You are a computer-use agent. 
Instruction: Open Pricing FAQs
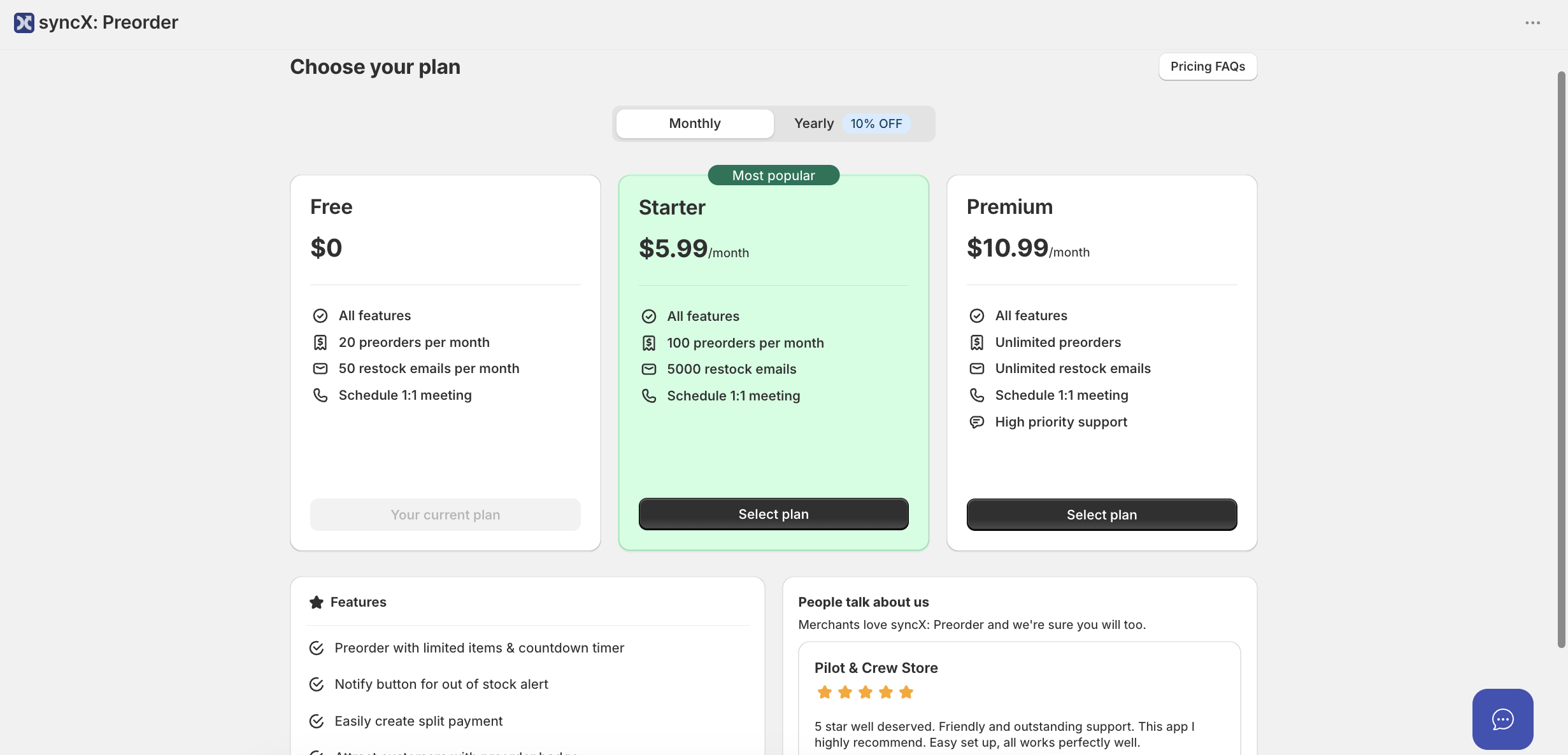1208,67
